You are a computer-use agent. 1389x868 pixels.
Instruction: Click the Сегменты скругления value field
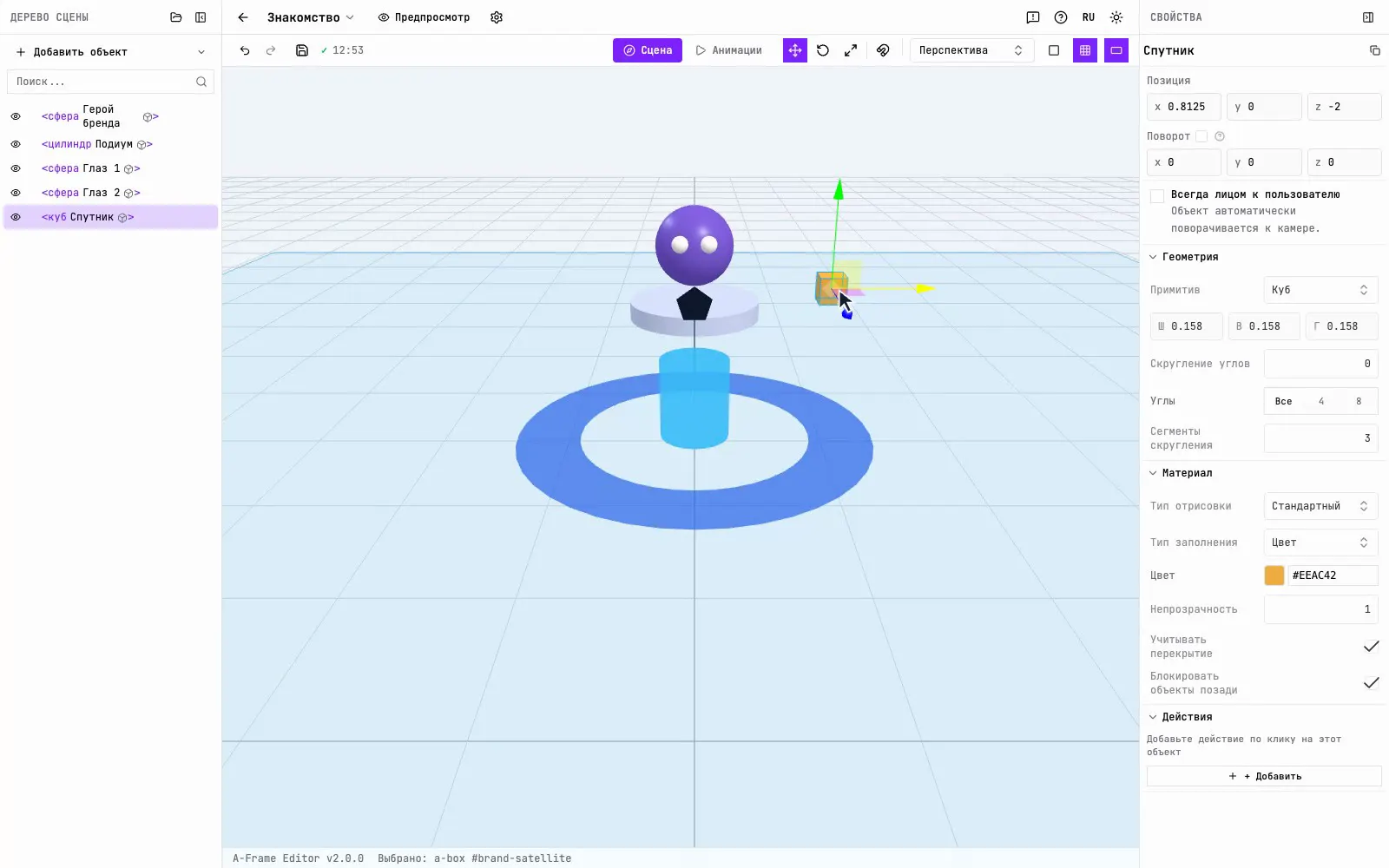1320,438
